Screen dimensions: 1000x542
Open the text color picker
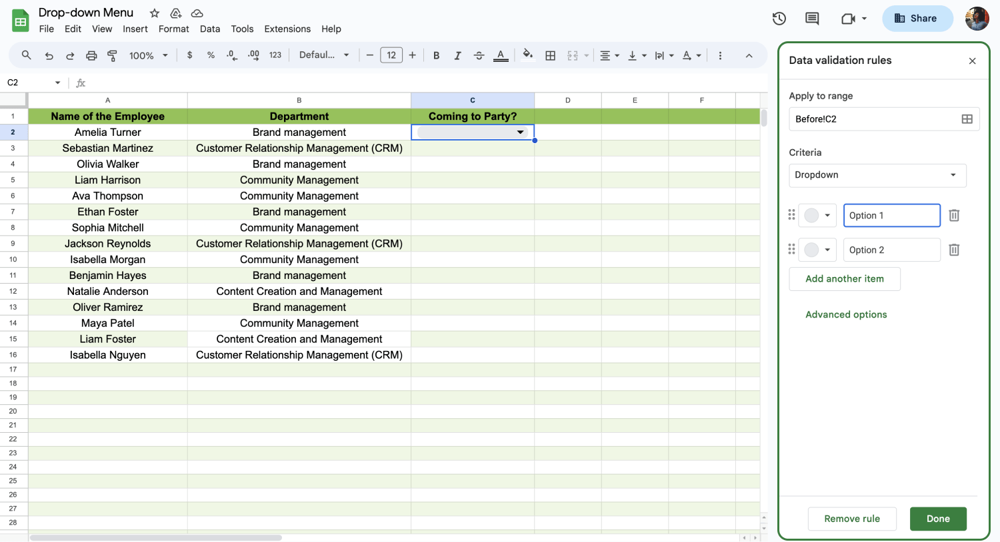tap(501, 55)
